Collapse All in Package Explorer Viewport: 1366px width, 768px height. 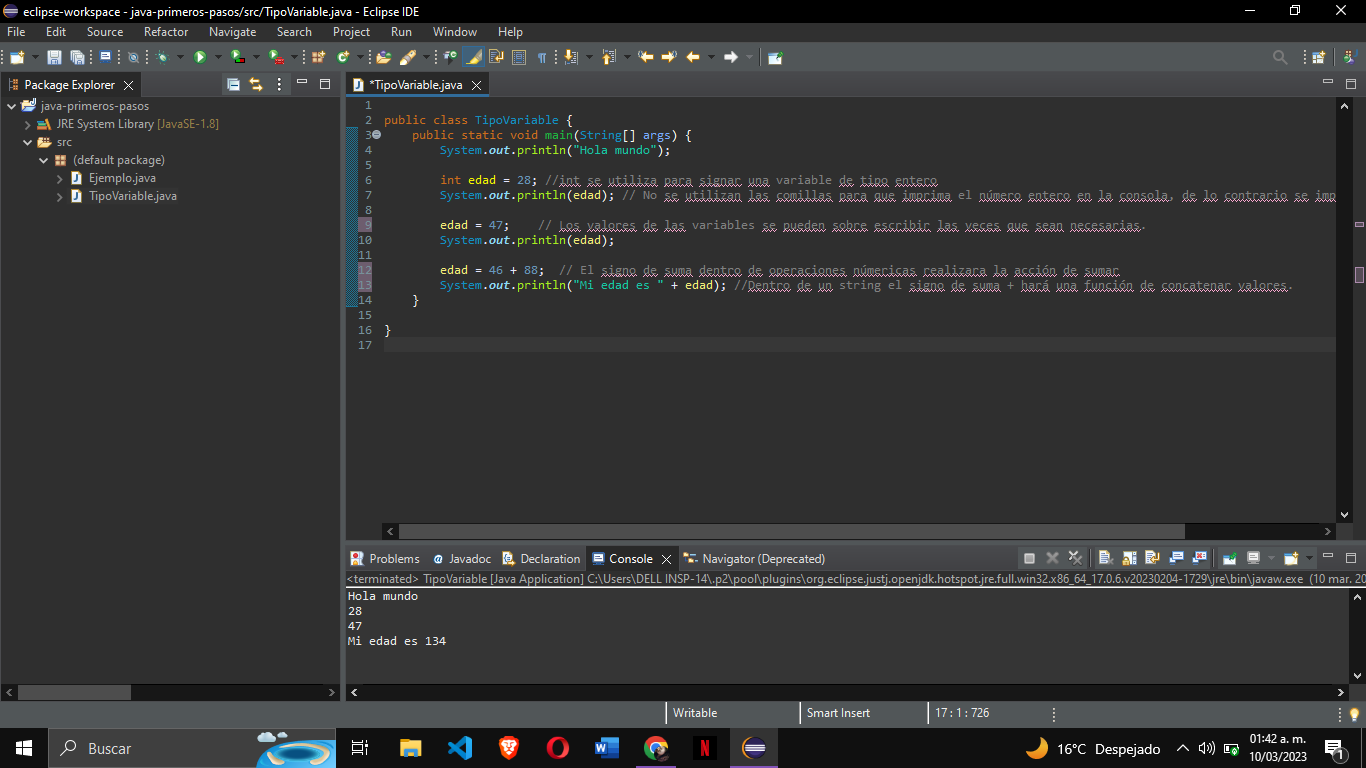point(233,85)
